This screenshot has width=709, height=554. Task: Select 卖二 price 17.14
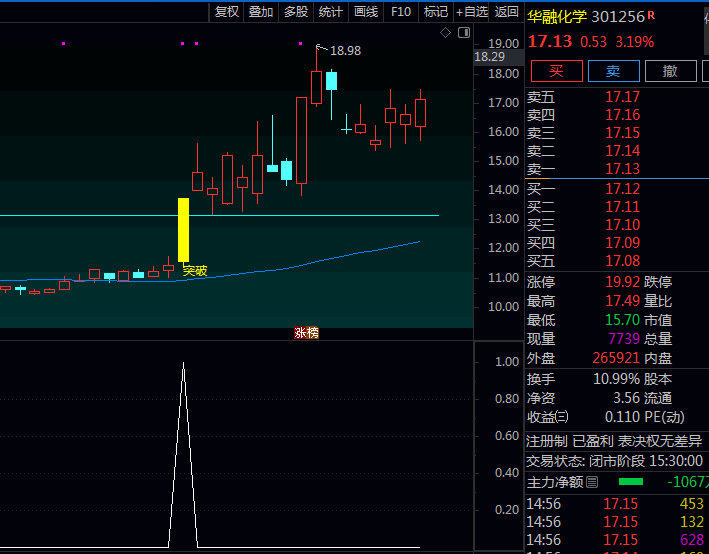click(x=623, y=151)
